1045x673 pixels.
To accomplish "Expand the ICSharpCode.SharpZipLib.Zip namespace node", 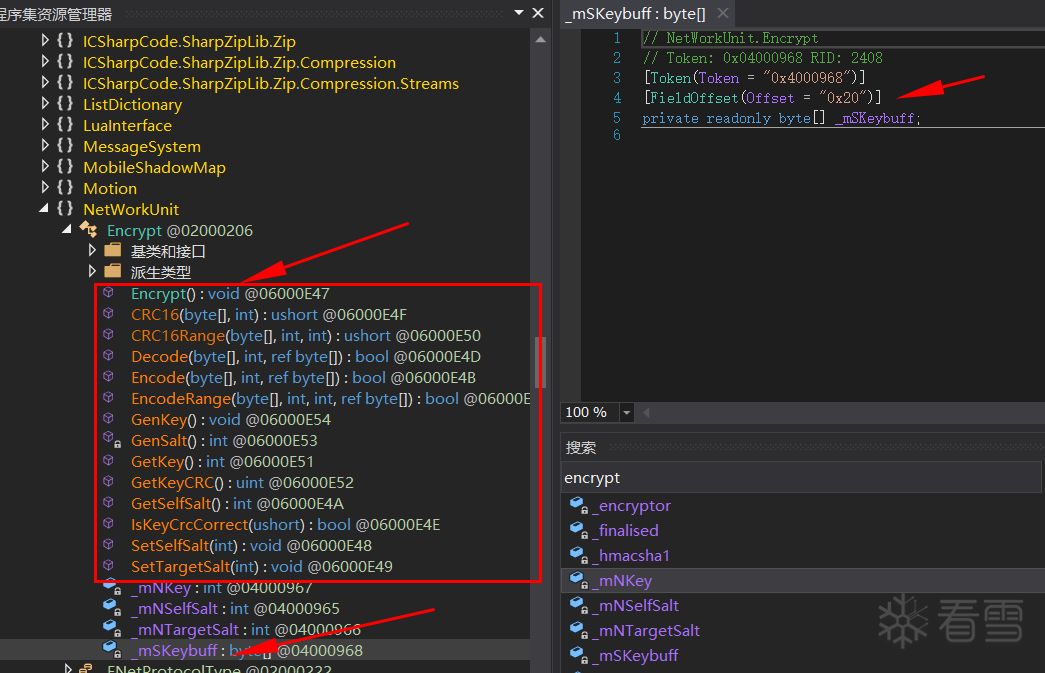I will tap(45, 41).
